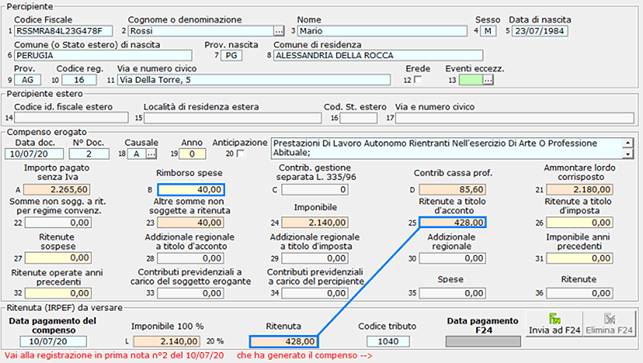This screenshot has width=643, height=363.
Task: Click the Codice tributo 1040 field
Action: point(388,341)
